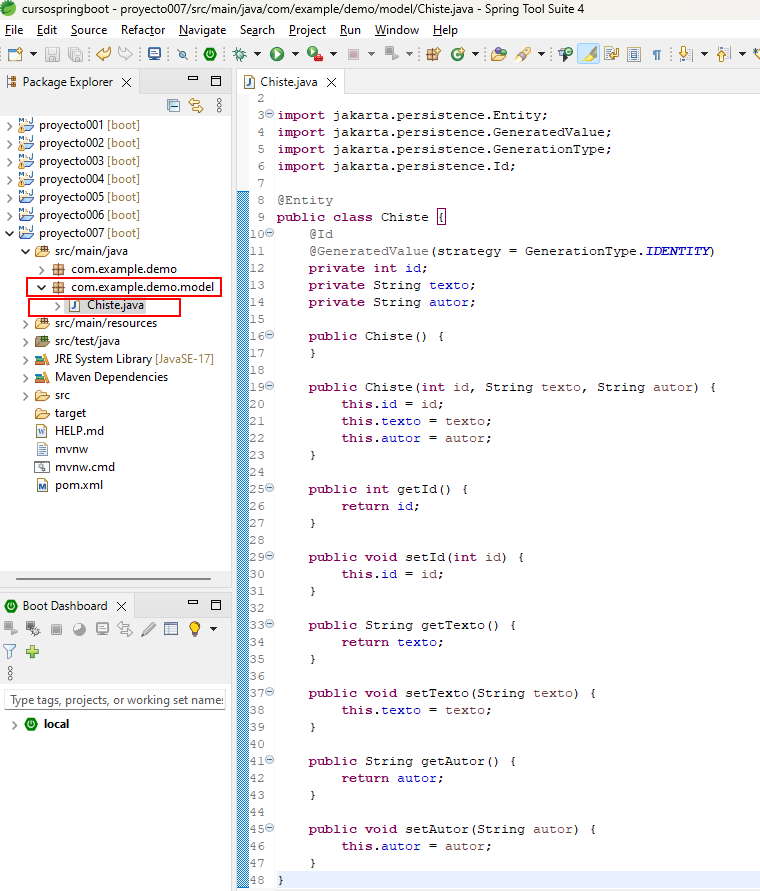Select the target folder
Screen dimensions: 760x891
(x=70, y=413)
